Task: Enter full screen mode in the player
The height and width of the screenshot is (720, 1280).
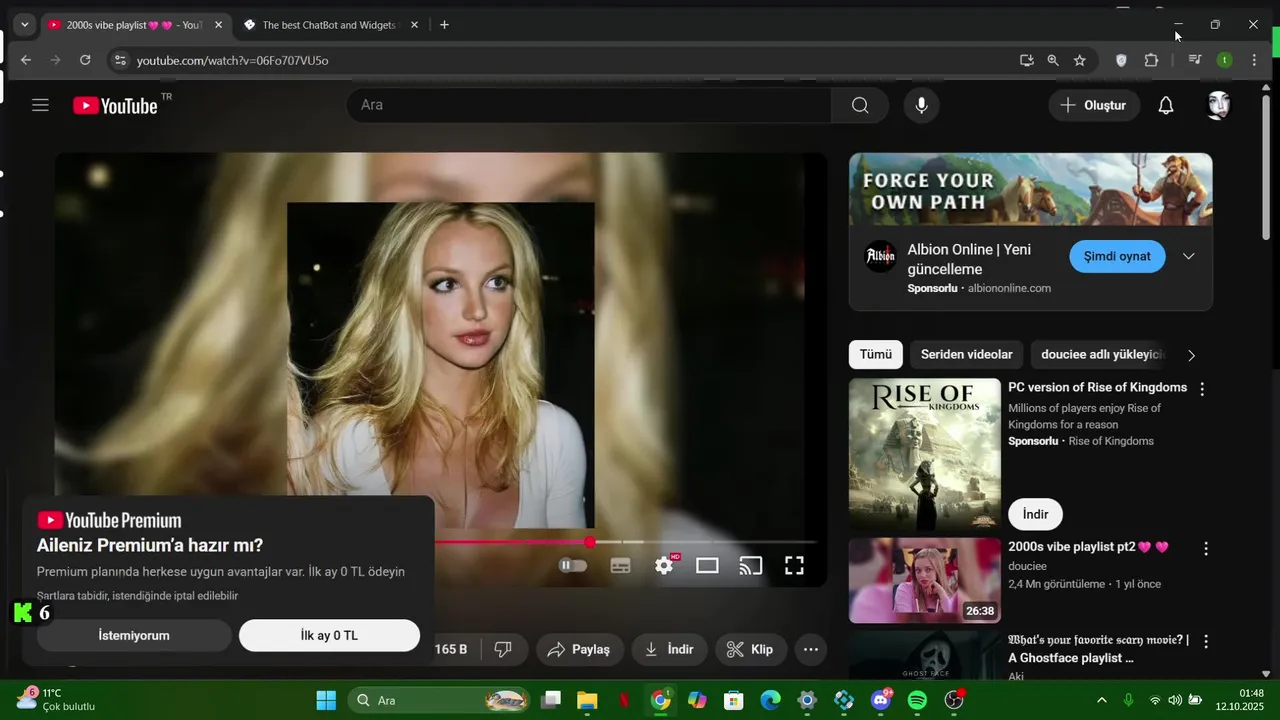Action: coord(794,565)
